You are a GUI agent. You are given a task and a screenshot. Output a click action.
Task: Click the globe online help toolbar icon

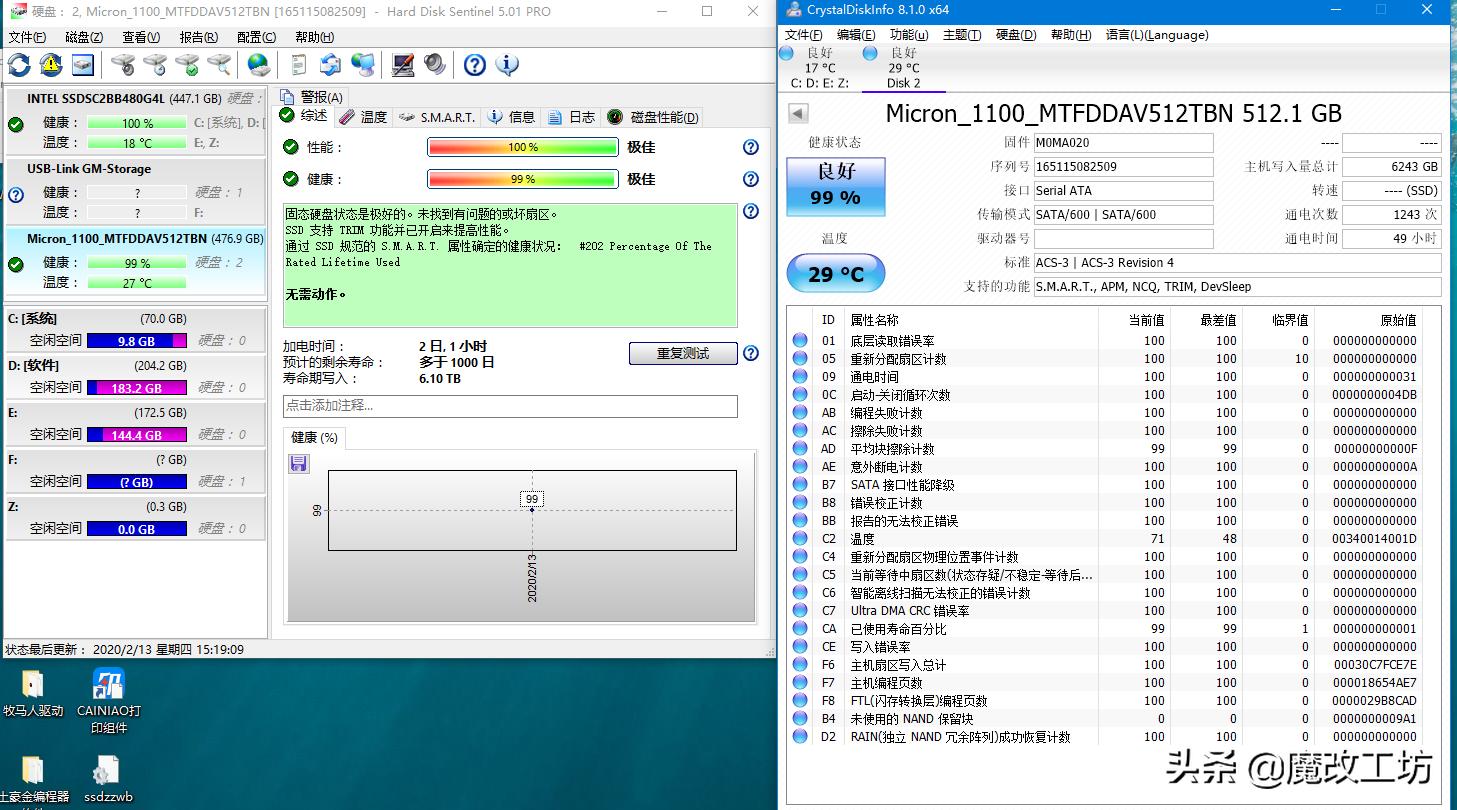pyautogui.click(x=258, y=64)
